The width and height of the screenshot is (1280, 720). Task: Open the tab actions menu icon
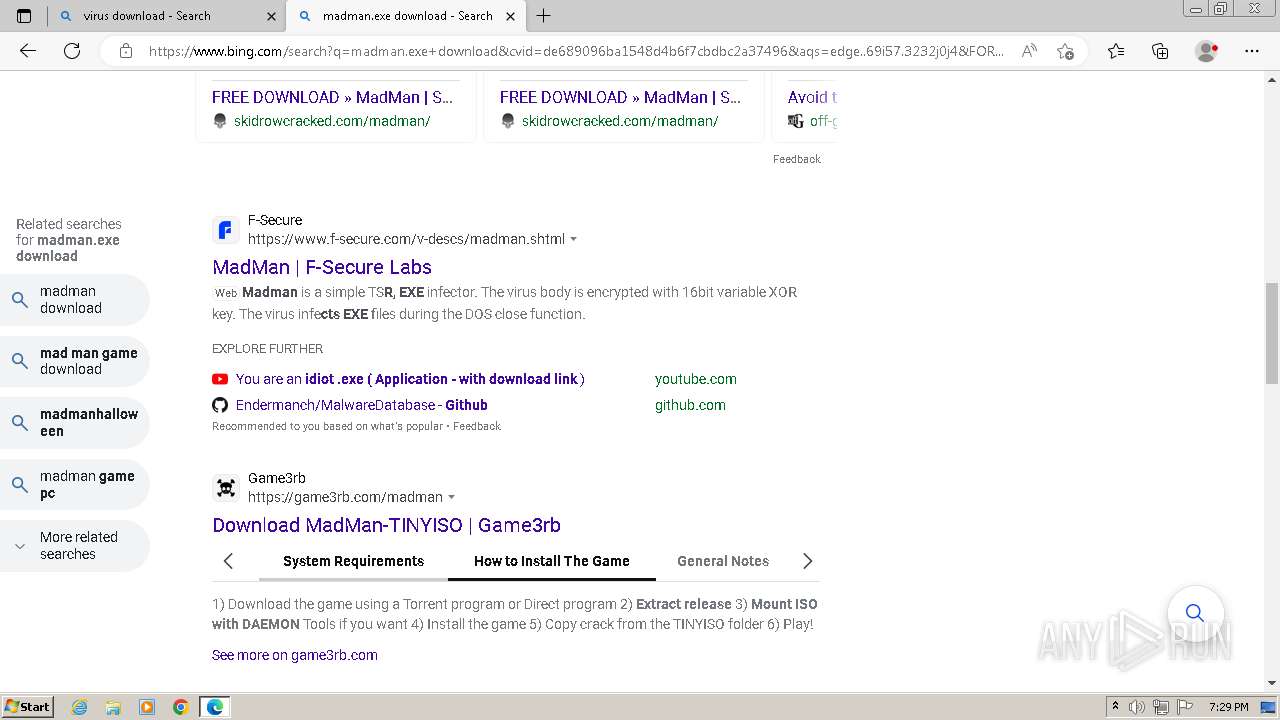[x=24, y=16]
